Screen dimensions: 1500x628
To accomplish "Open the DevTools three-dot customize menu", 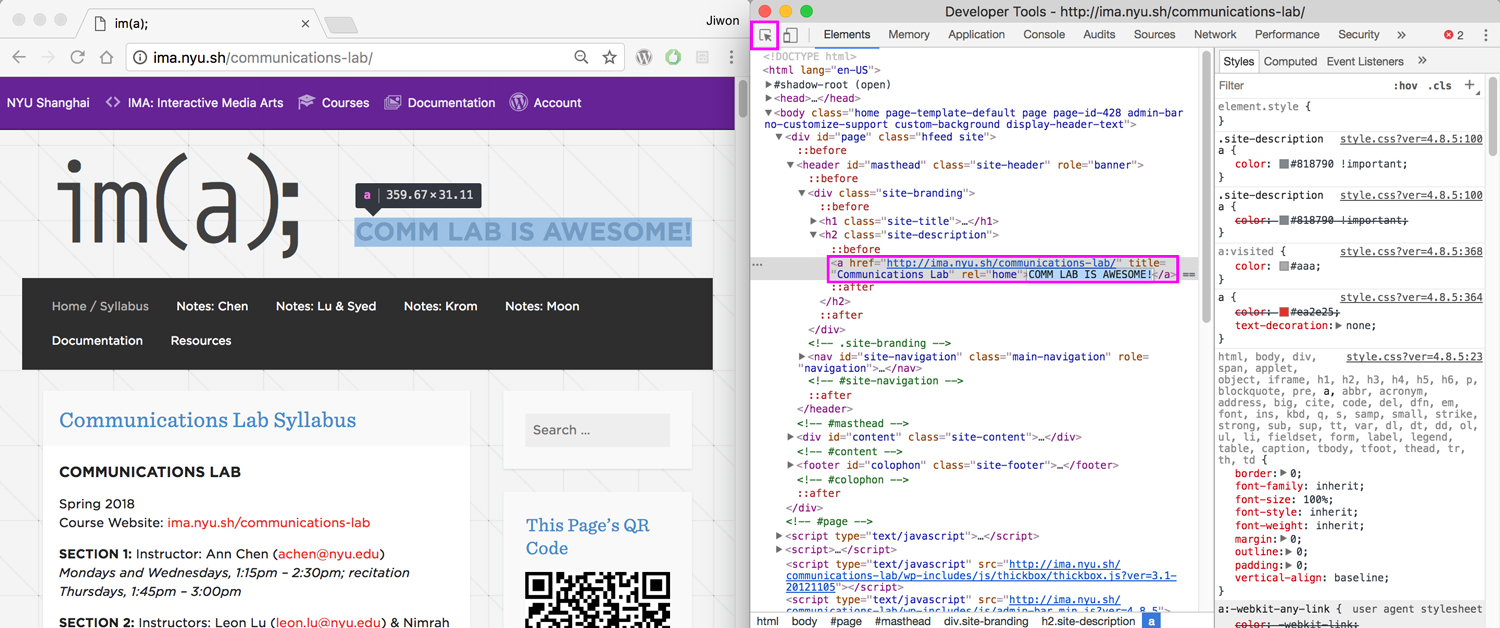I will point(1485,35).
